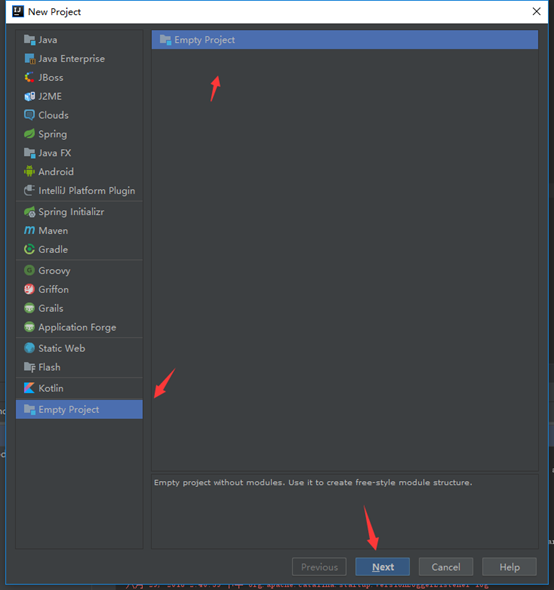
Task: Click the Java folder icon
Action: coord(29,40)
